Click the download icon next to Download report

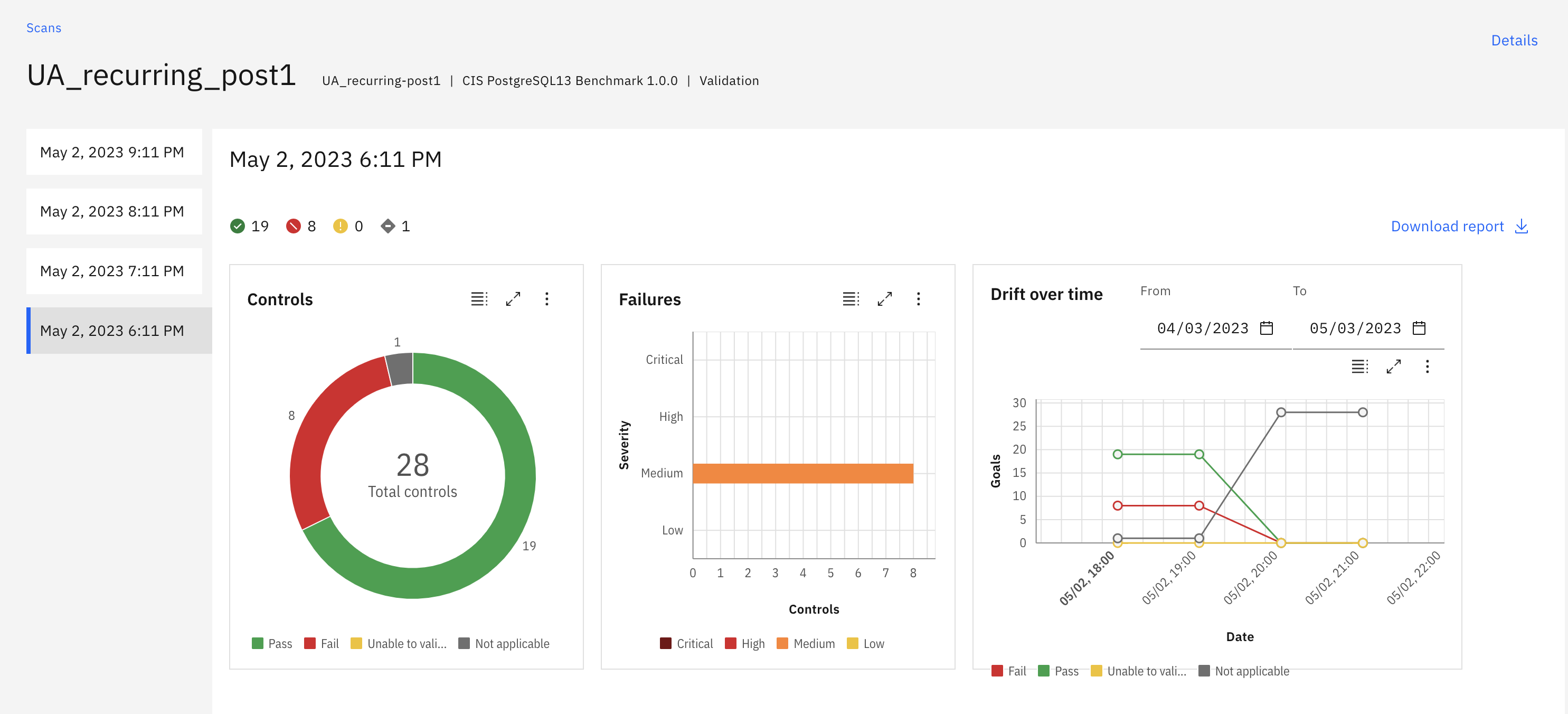point(1523,226)
